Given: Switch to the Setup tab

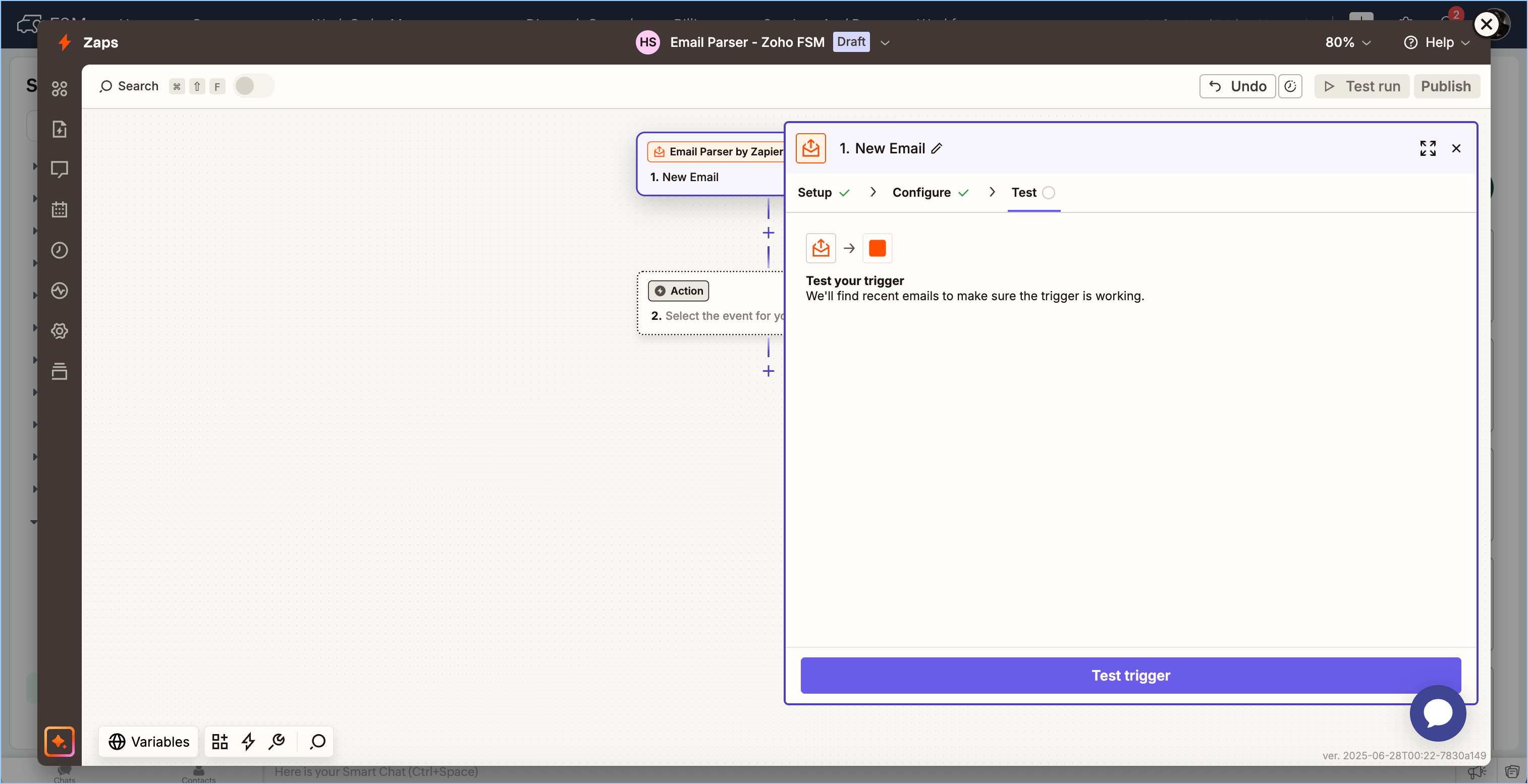Looking at the screenshot, I should pyautogui.click(x=815, y=193).
